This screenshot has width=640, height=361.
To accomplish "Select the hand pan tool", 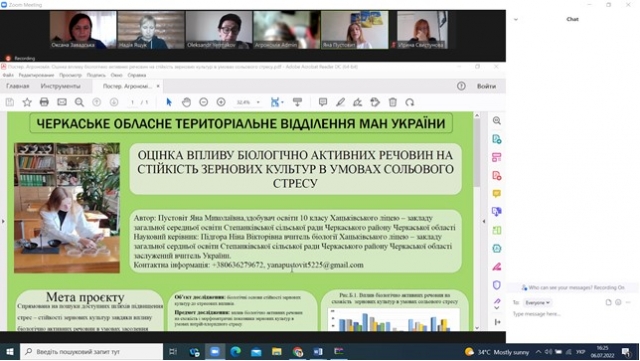I will tap(186, 102).
